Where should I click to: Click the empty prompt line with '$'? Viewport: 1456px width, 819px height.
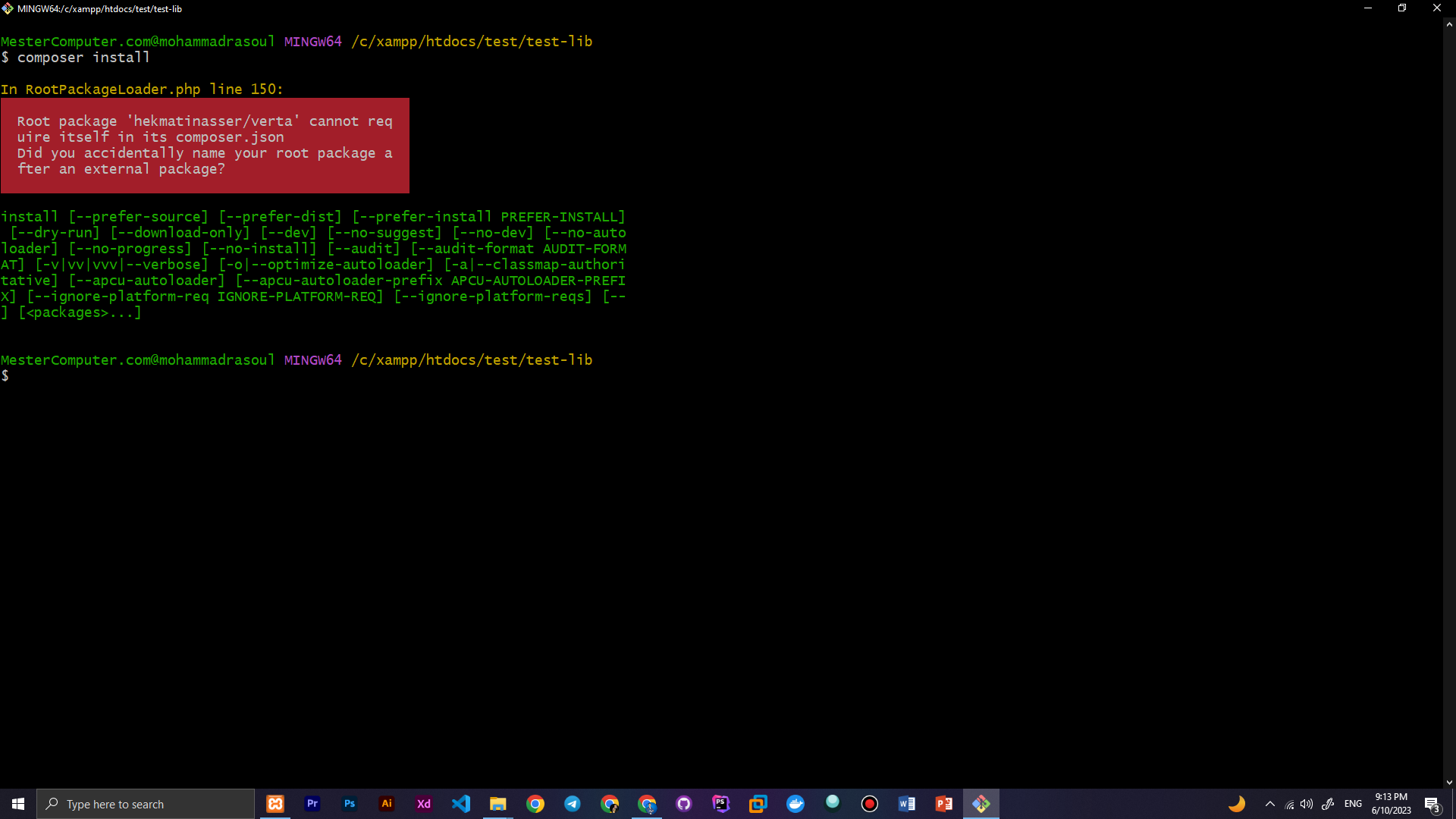[5, 376]
